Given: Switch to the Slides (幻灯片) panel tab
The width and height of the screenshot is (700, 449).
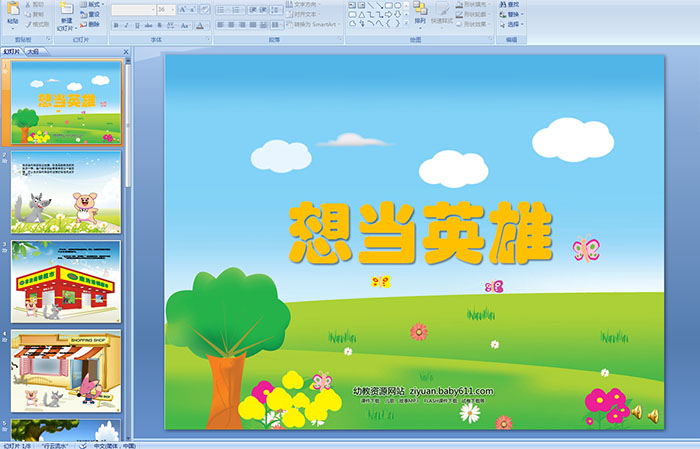Looking at the screenshot, I should (11, 51).
